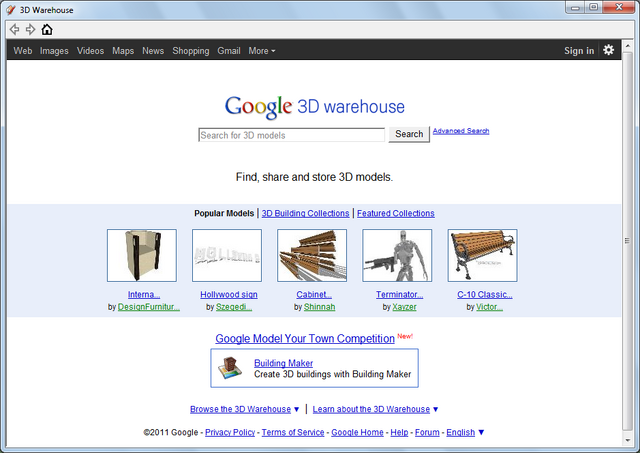Open author Xayzer profile

[x=404, y=307]
